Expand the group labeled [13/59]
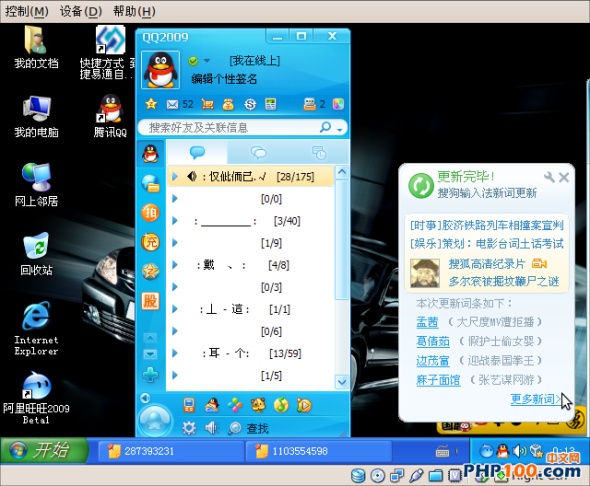This screenshot has height=486, width=590. [175, 353]
